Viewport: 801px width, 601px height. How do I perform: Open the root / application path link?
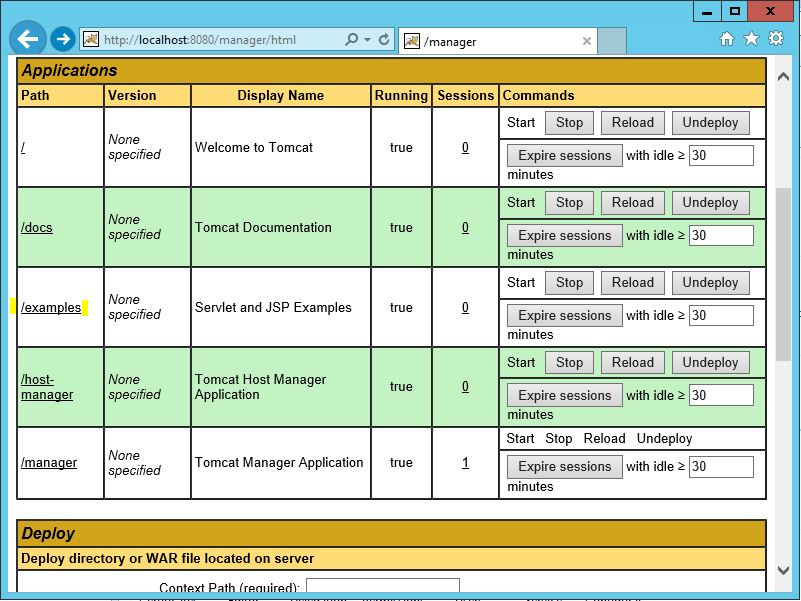pos(23,148)
